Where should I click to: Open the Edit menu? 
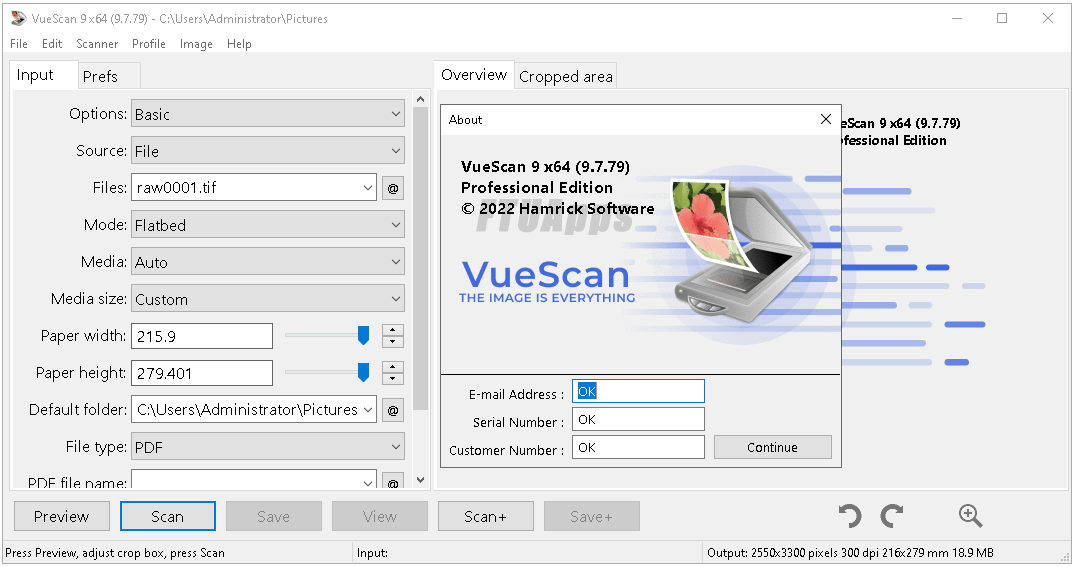(52, 44)
